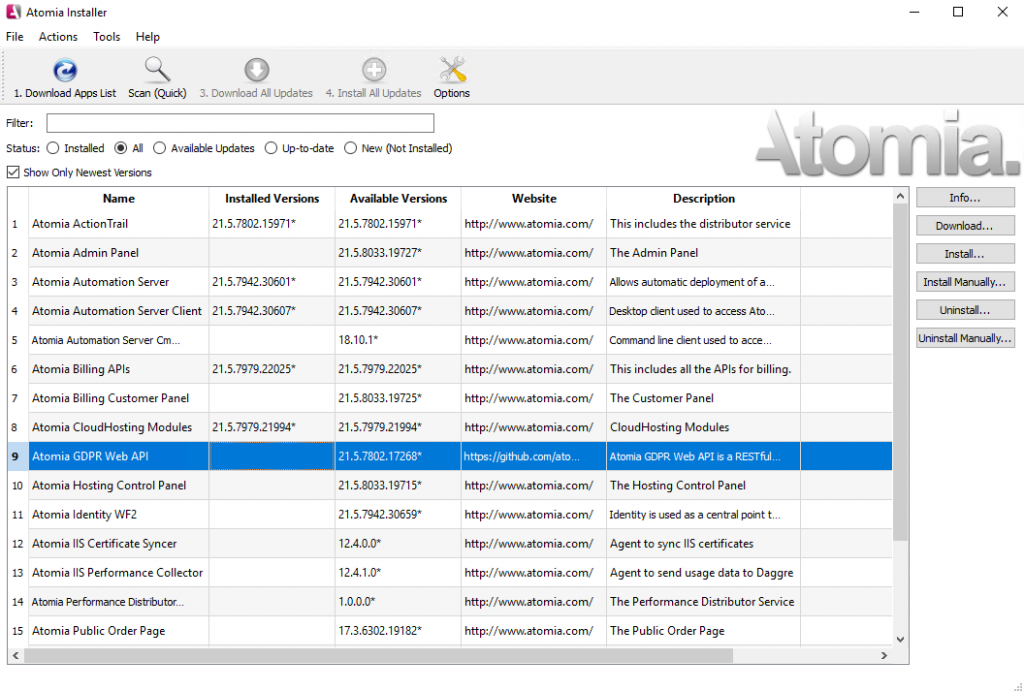Open the Help menu
Viewport: 1024px width, 691px height.
[147, 36]
